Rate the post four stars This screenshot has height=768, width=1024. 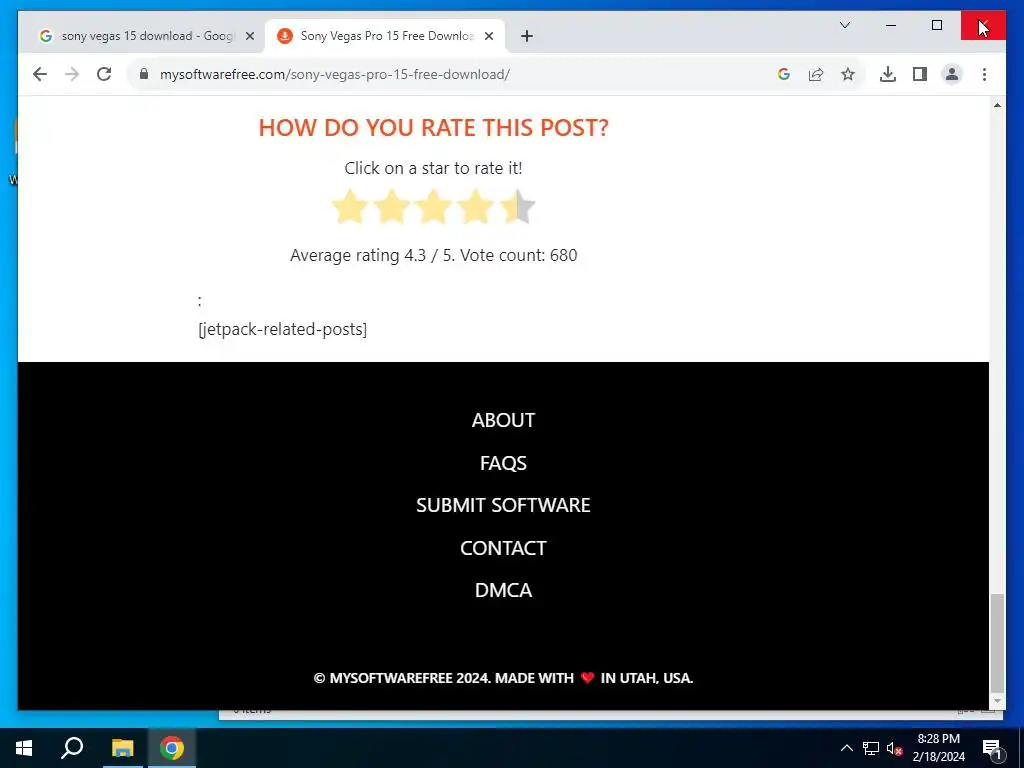(x=475, y=207)
